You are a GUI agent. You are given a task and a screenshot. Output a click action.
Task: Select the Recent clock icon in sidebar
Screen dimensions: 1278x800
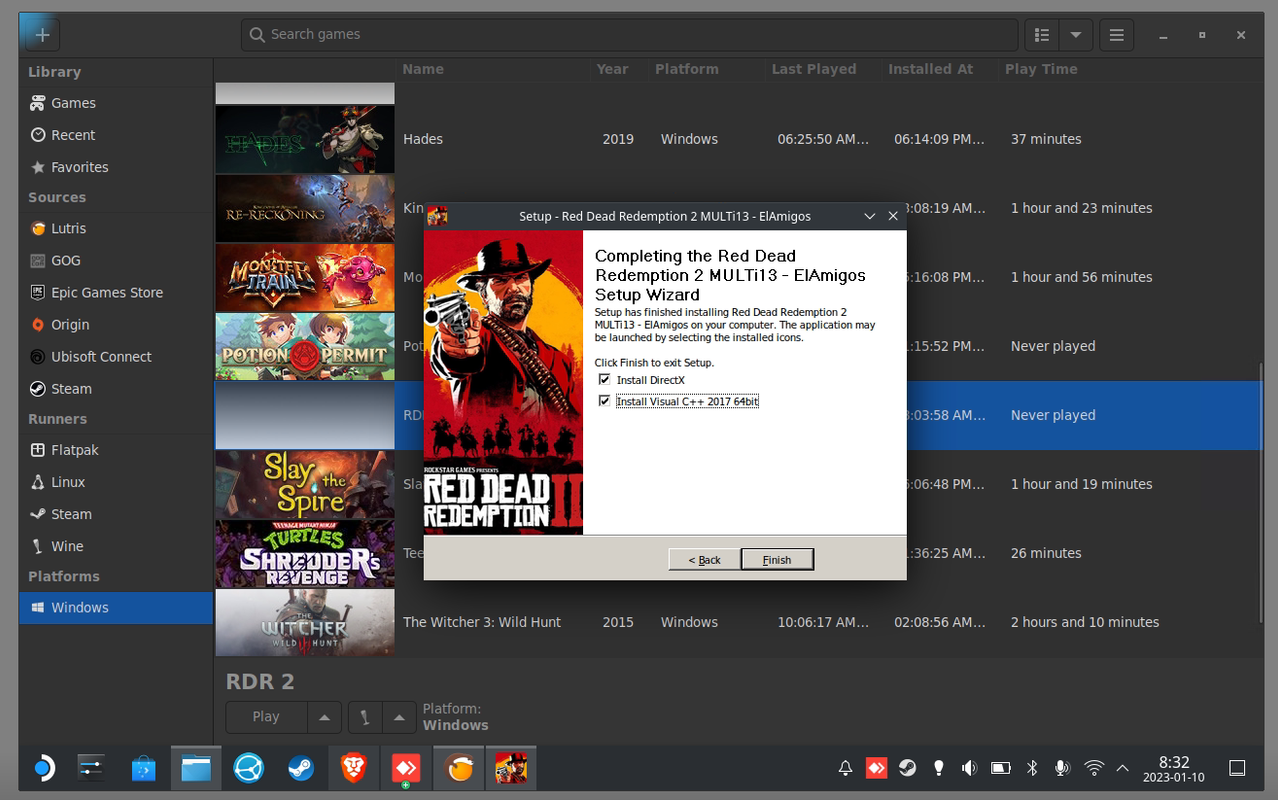38,135
